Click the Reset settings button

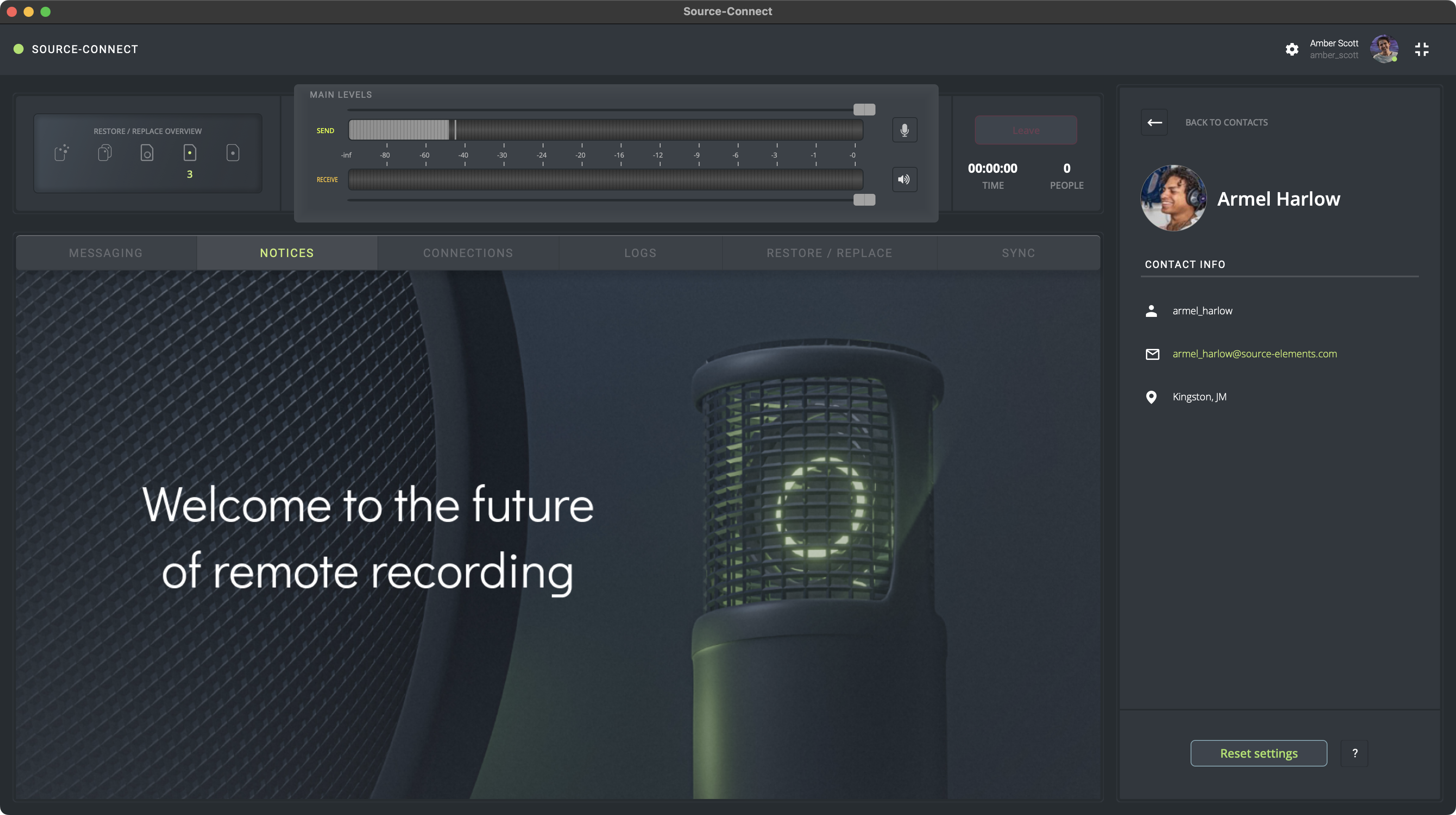tap(1258, 753)
